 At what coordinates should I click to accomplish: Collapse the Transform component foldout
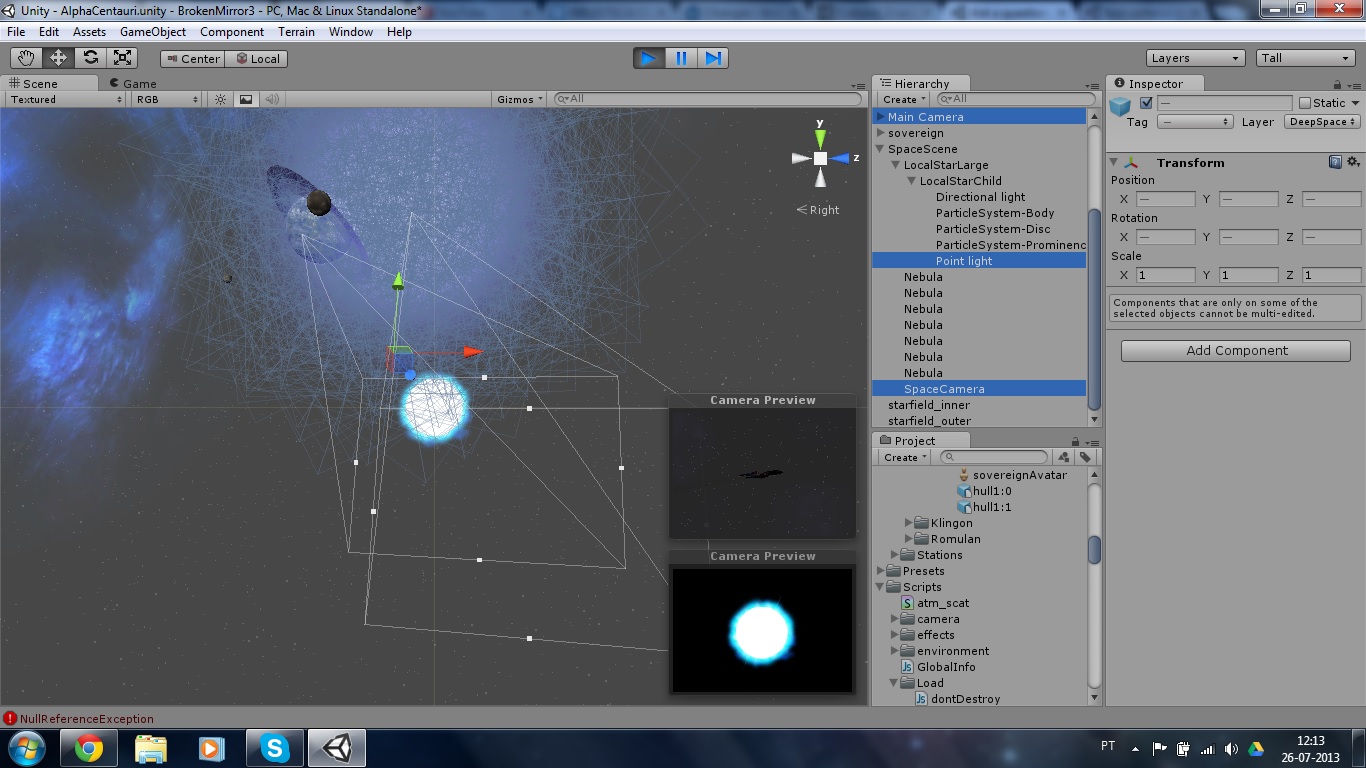point(1113,163)
